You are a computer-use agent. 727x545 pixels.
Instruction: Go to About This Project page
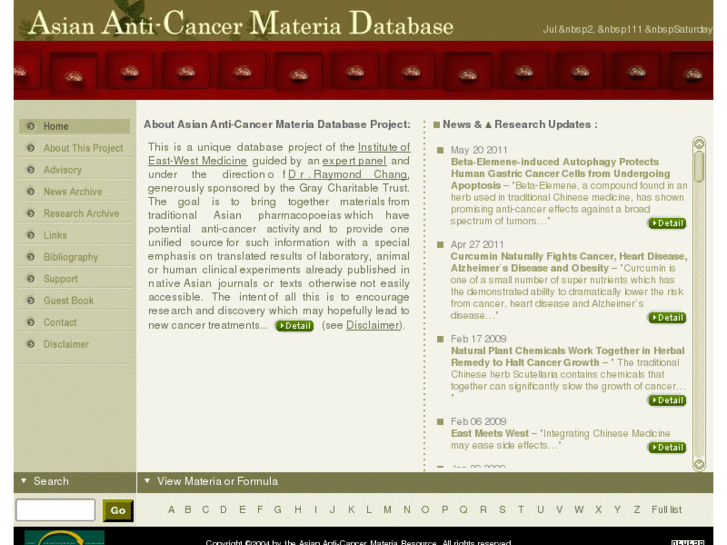coord(83,148)
